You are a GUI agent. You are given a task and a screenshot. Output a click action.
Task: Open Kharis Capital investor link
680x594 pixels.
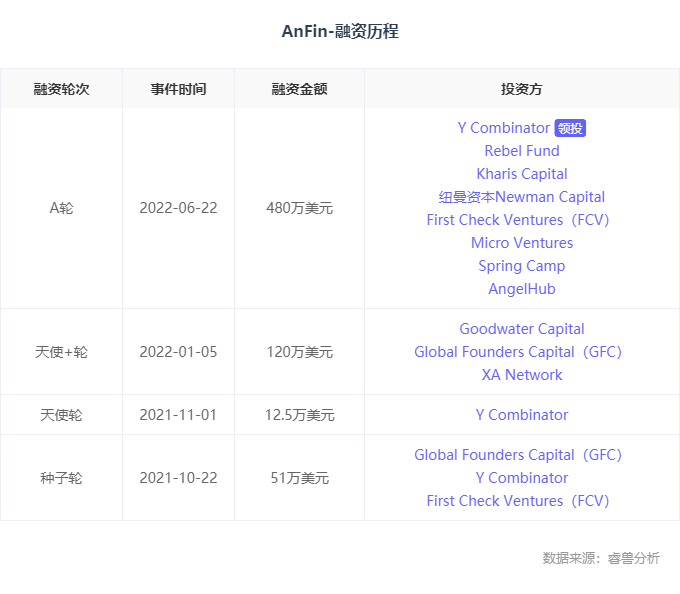click(x=522, y=174)
